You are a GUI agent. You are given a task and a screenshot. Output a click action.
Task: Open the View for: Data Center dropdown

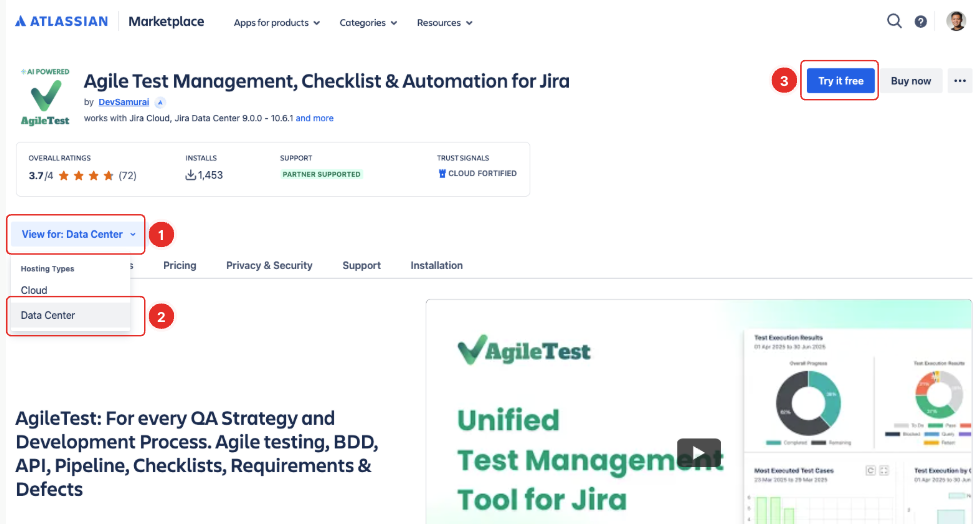click(x=78, y=234)
